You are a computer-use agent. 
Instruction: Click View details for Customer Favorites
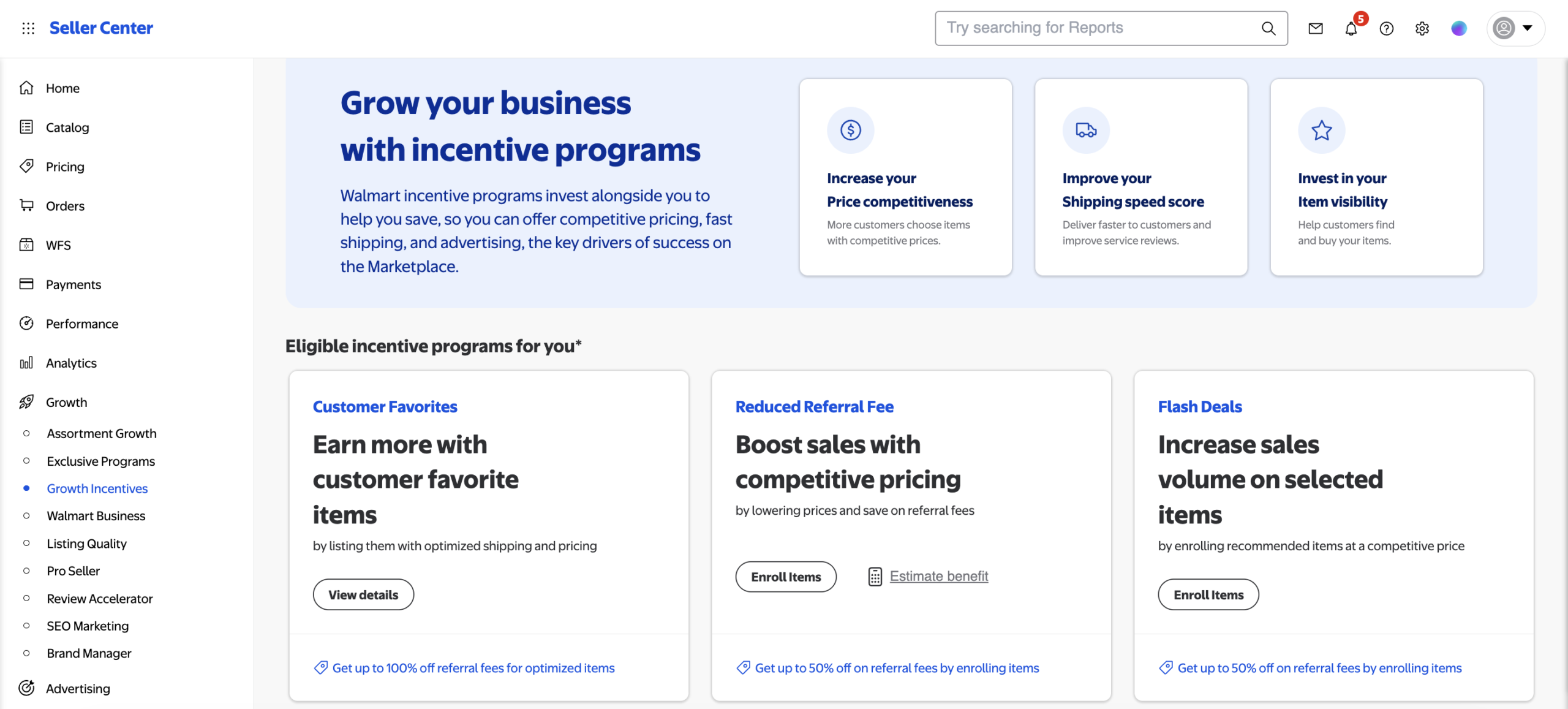click(x=363, y=594)
